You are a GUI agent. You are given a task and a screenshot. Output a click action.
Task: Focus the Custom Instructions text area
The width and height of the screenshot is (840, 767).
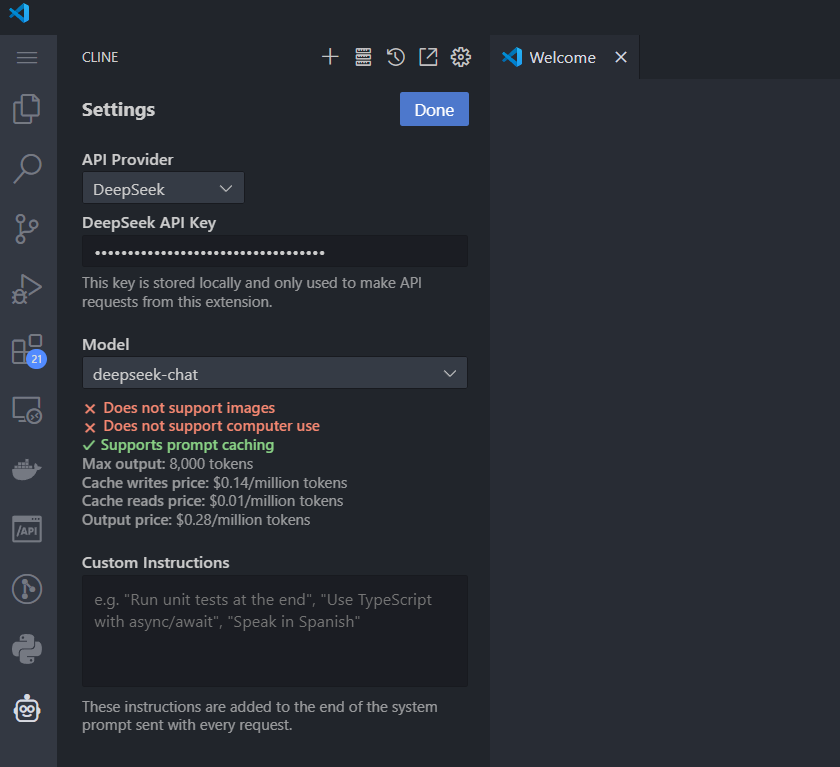coord(275,631)
